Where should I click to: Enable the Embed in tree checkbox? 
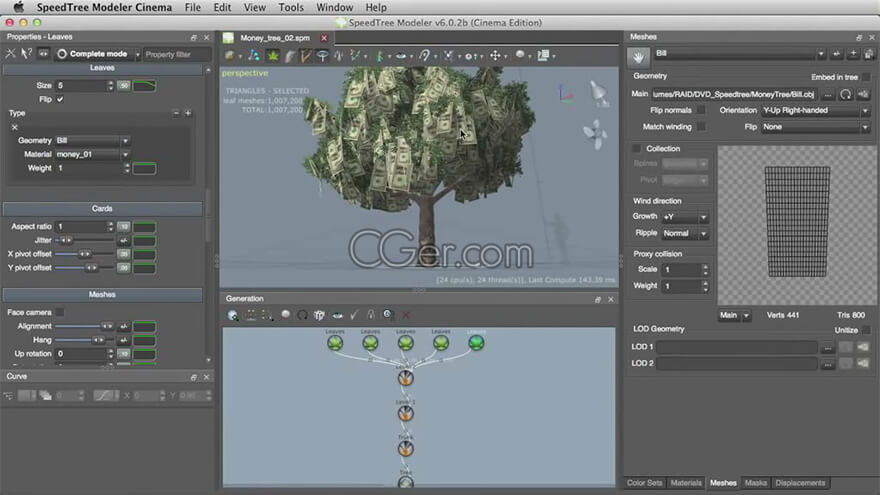pyautogui.click(x=866, y=77)
